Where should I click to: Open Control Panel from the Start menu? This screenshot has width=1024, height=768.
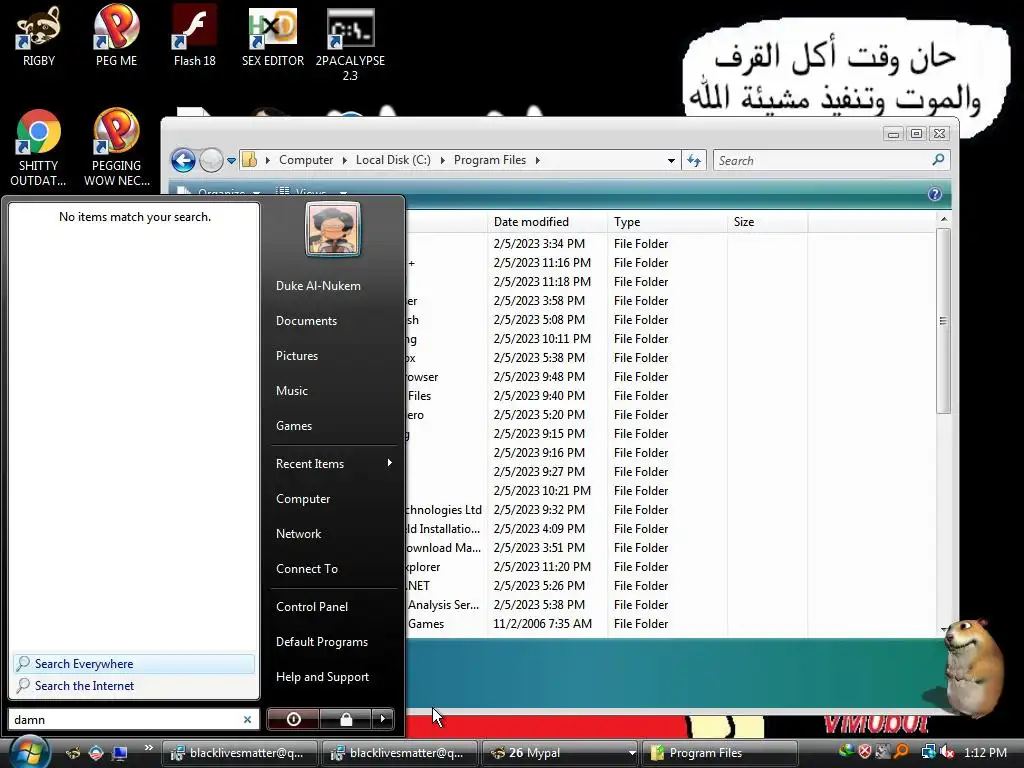click(312, 607)
